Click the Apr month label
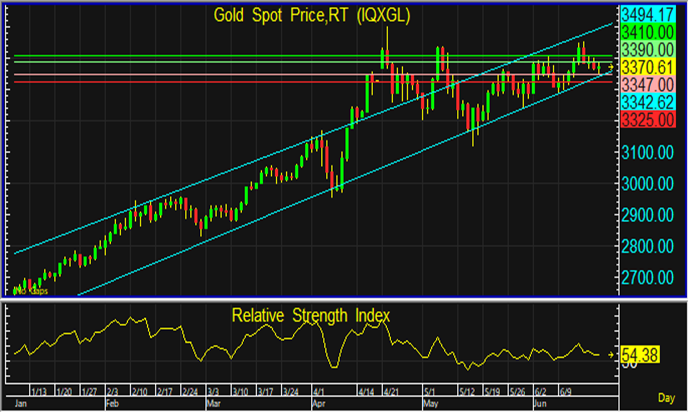The image size is (689, 413). (318, 404)
